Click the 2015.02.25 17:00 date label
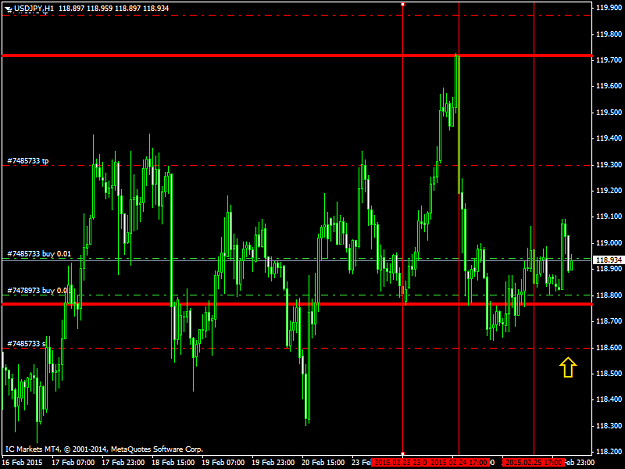This screenshot has height=469, width=625. [533, 463]
